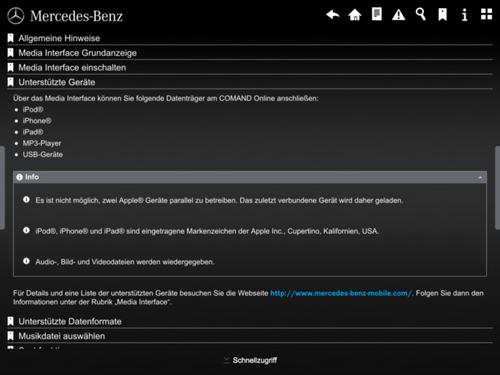Tap the back arrow icon
This screenshot has height=375, width=500.
[x=333, y=15]
